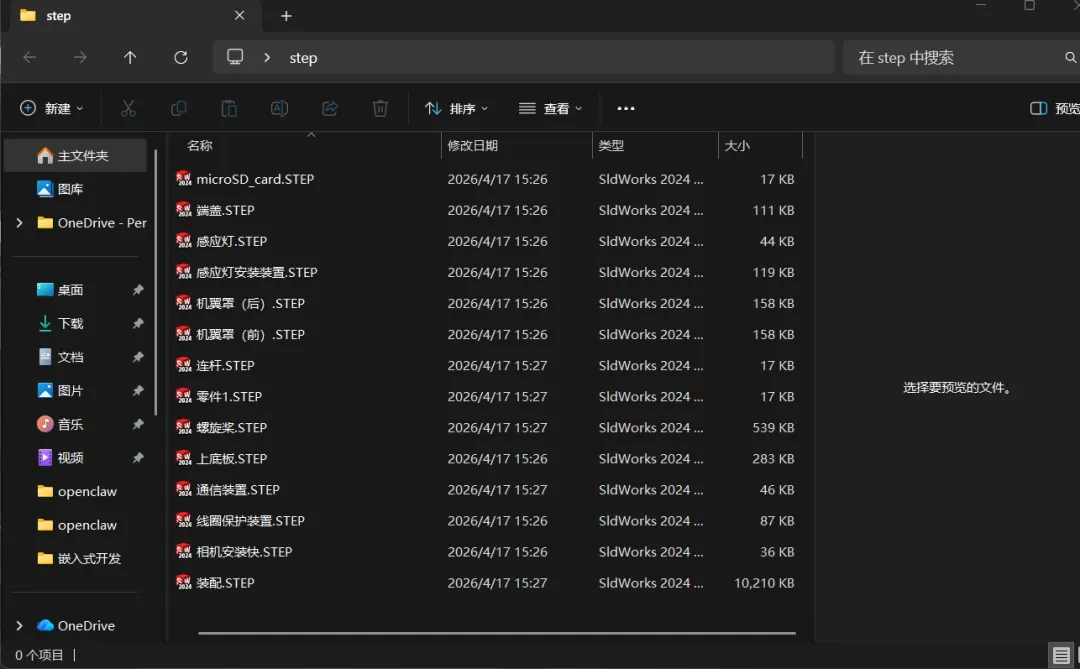Expand the address bar chevron before step

pos(267,57)
